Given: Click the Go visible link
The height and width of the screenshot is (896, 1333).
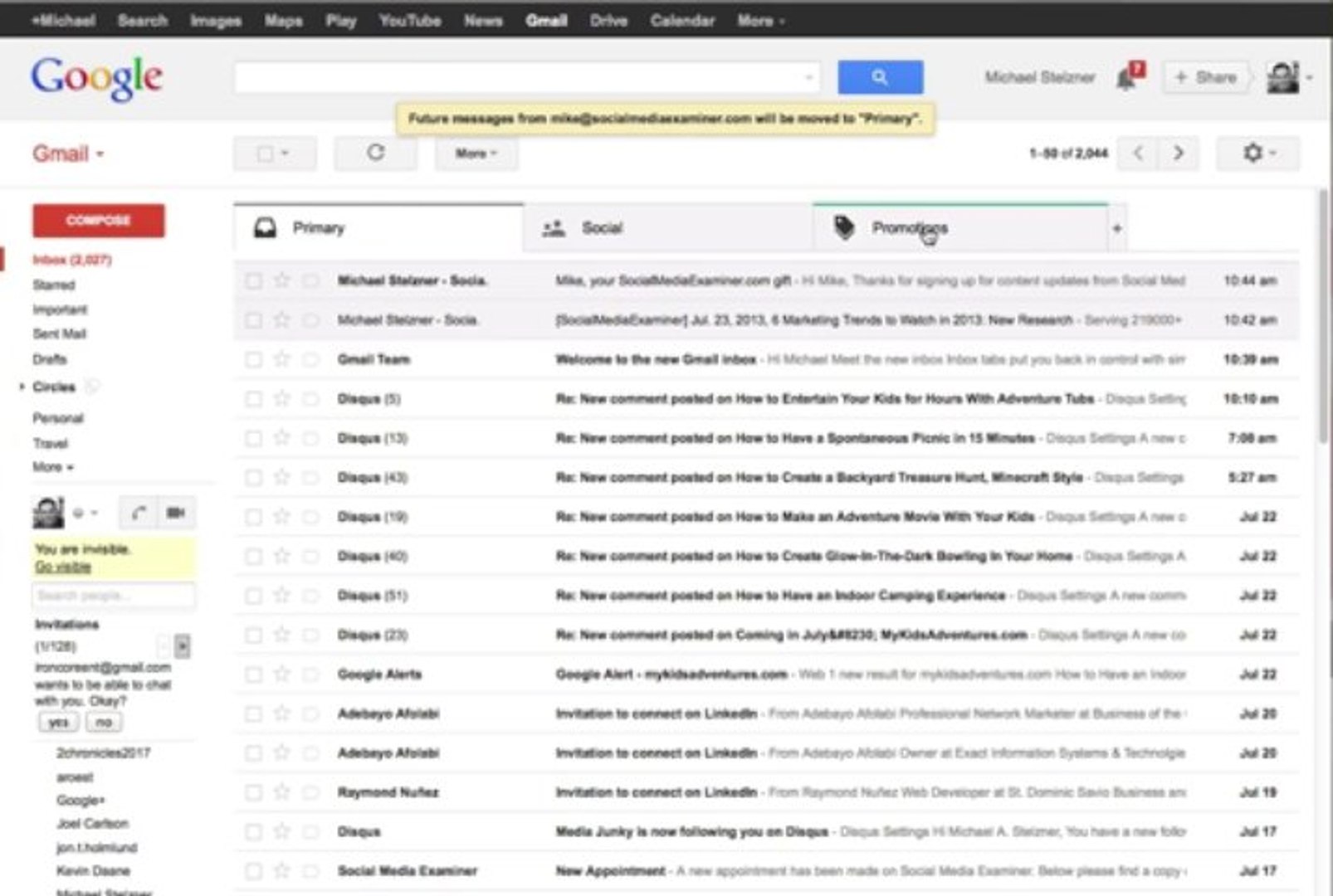Looking at the screenshot, I should point(61,566).
